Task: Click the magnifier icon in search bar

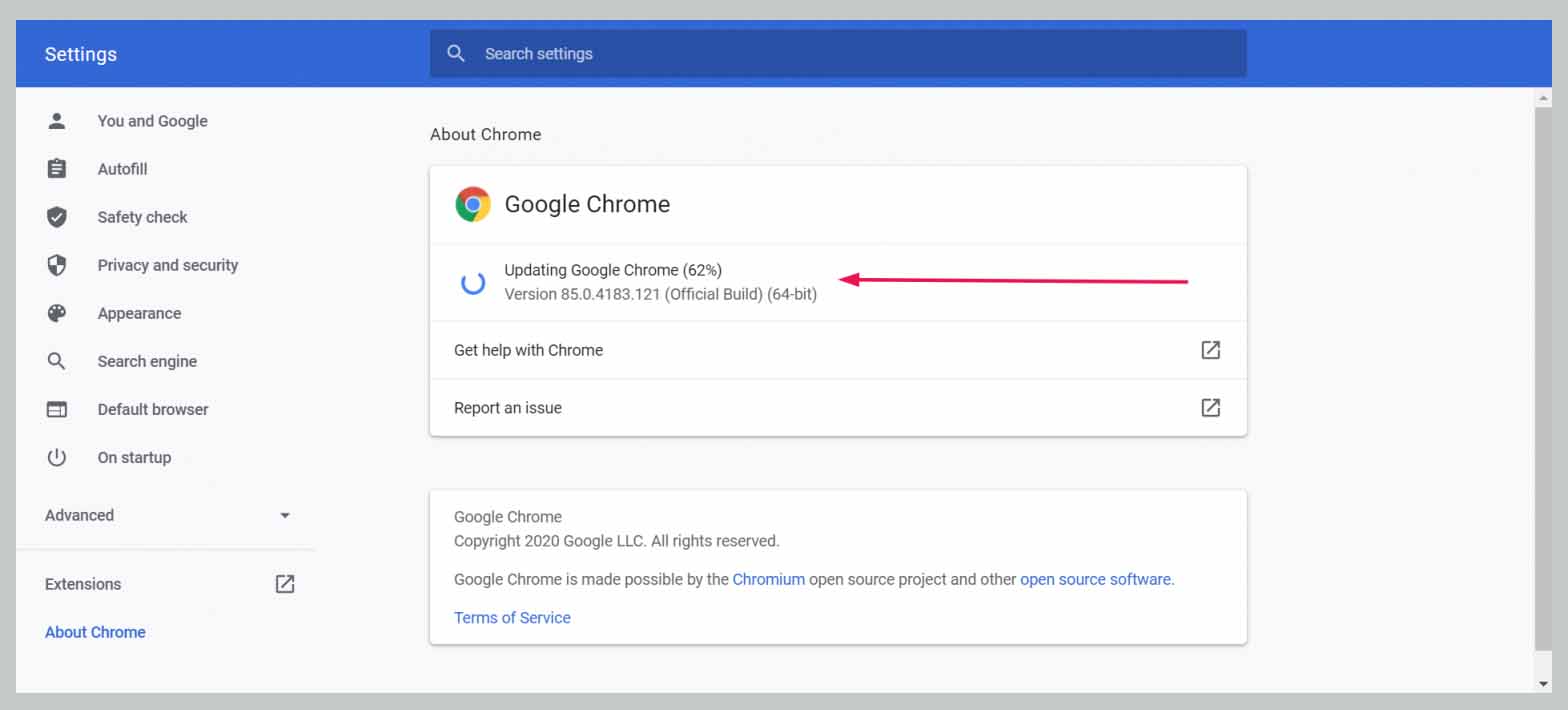Action: point(456,54)
